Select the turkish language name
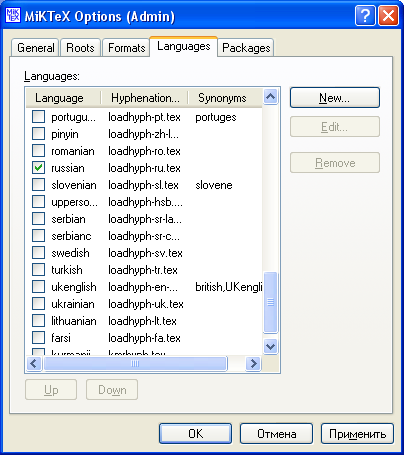The width and height of the screenshot is (404, 455). click(67, 270)
